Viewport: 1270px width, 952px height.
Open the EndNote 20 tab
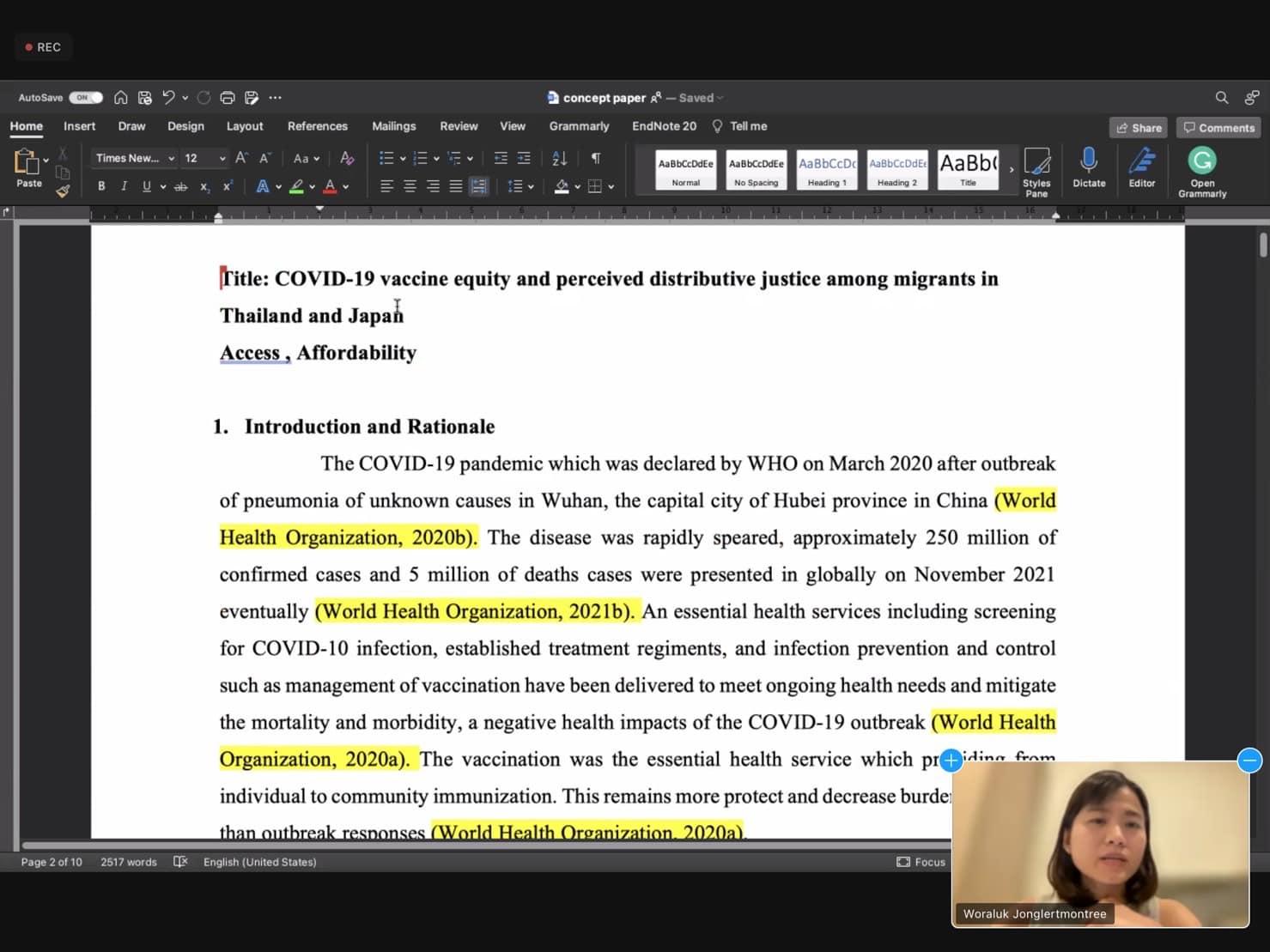click(x=664, y=126)
